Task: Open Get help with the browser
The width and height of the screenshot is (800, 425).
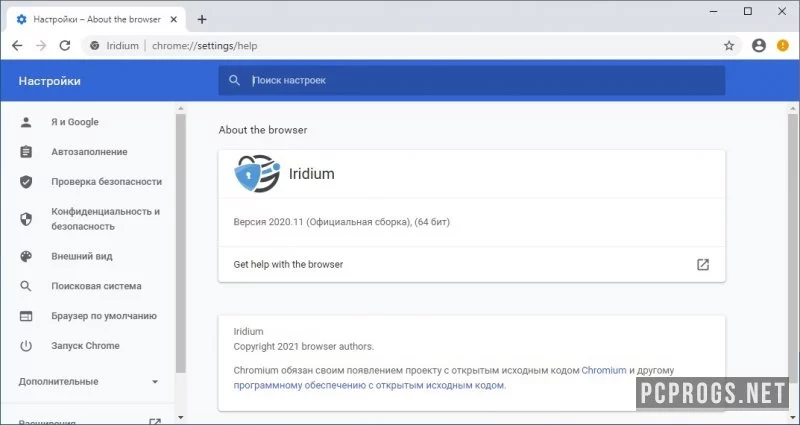Action: [x=471, y=264]
